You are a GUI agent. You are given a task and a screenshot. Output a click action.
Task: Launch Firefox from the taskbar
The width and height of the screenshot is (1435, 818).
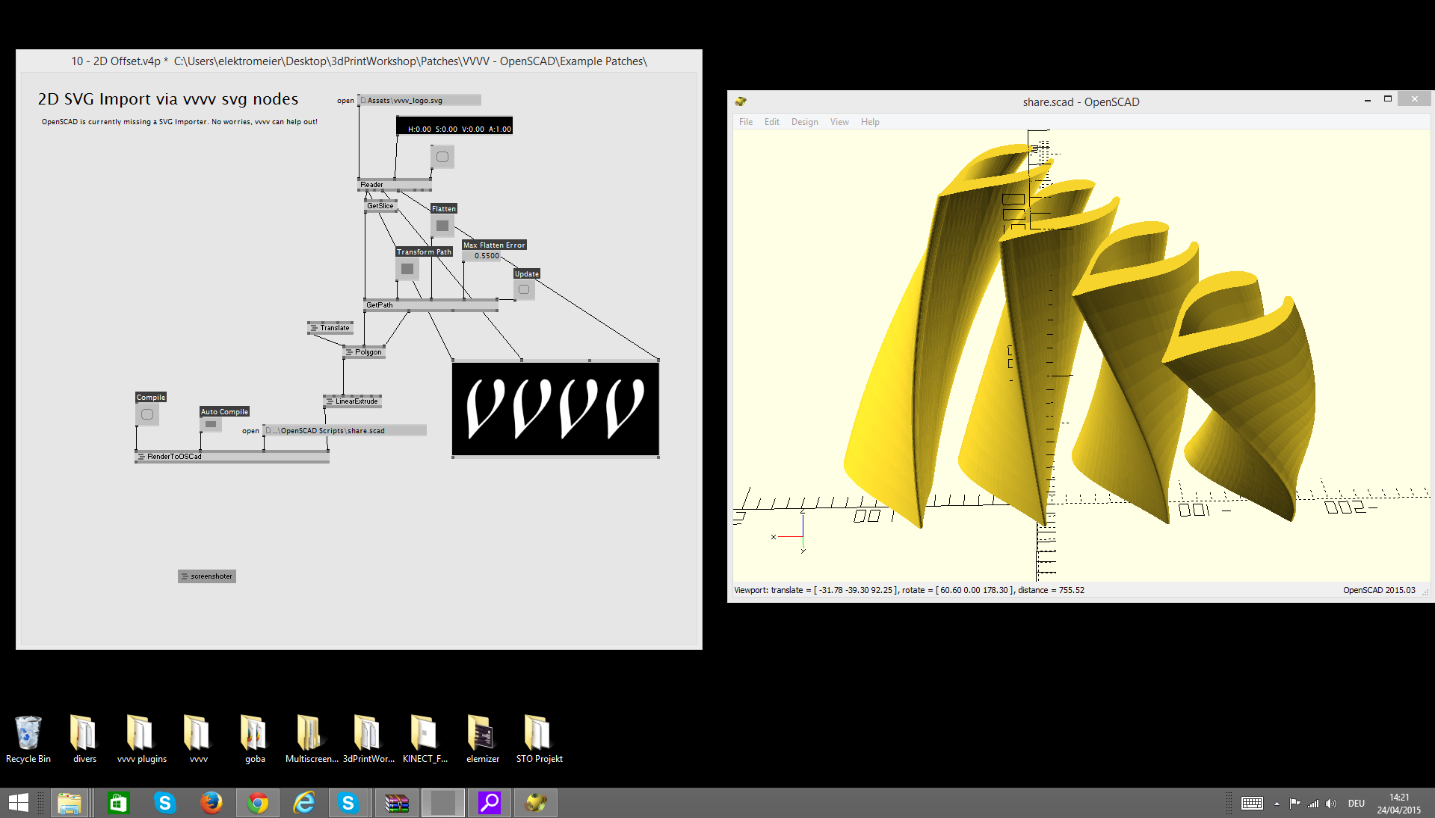point(211,803)
